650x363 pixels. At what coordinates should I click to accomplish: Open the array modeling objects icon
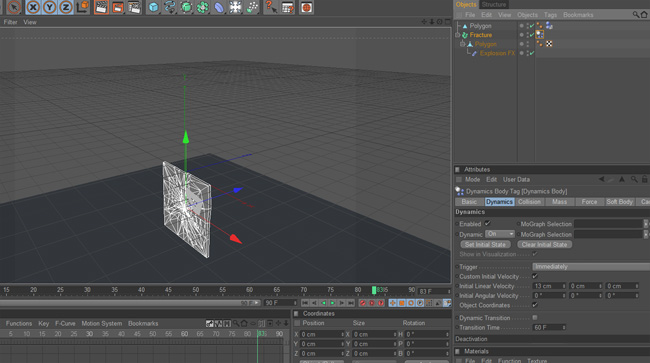click(203, 7)
